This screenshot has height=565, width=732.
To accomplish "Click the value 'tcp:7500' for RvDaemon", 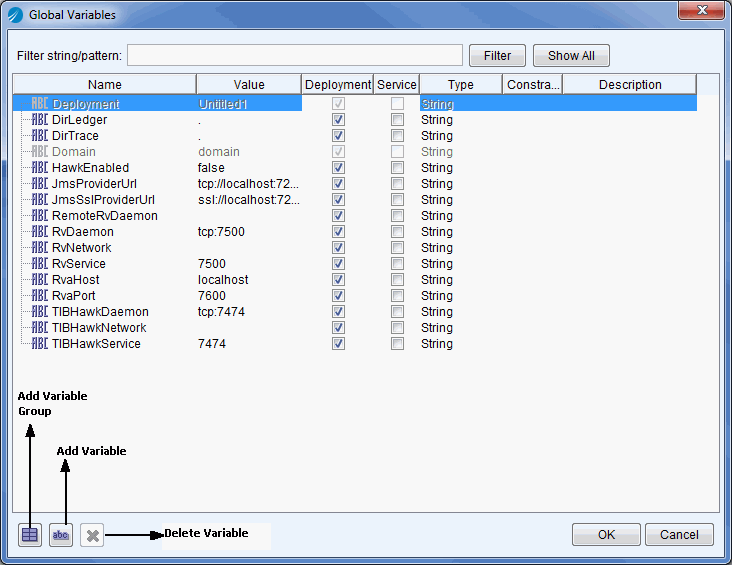I will click(221, 232).
